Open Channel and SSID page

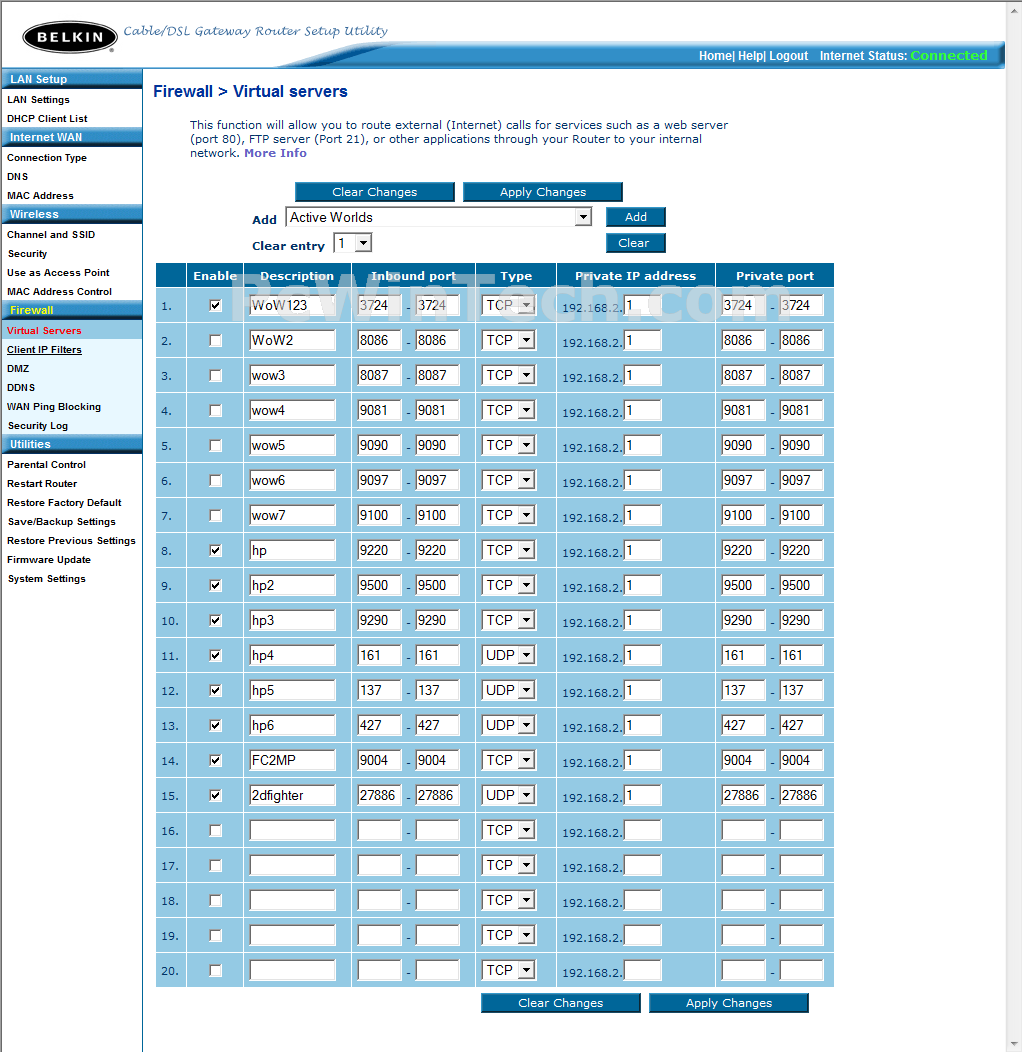point(51,234)
